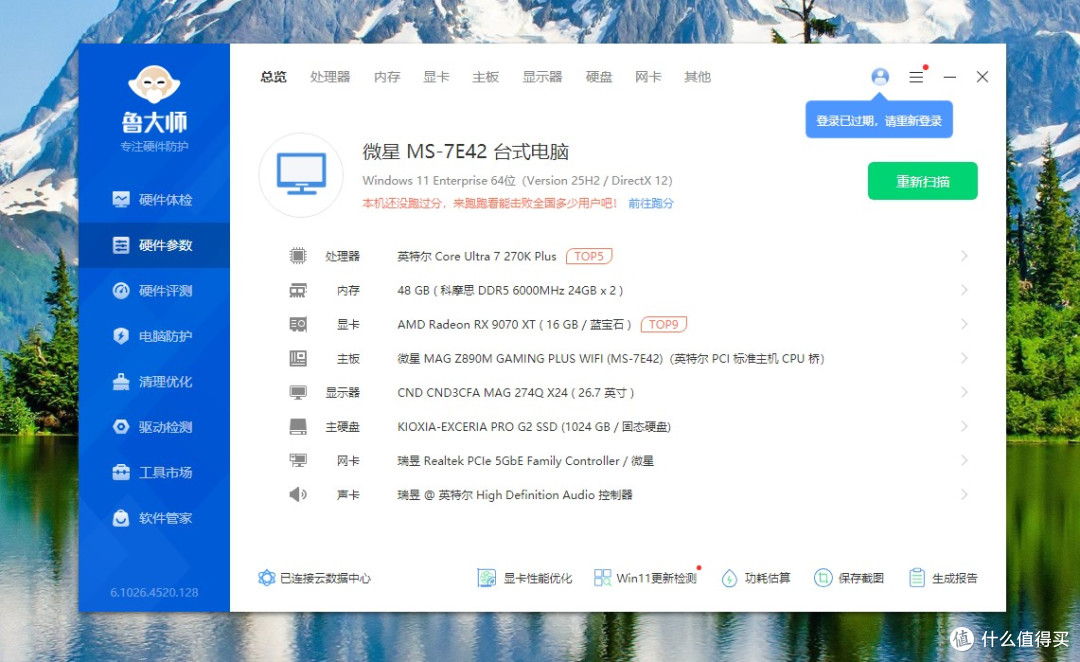Switch to the 显卡 tab
The width and height of the screenshot is (1080, 662).
436,77
